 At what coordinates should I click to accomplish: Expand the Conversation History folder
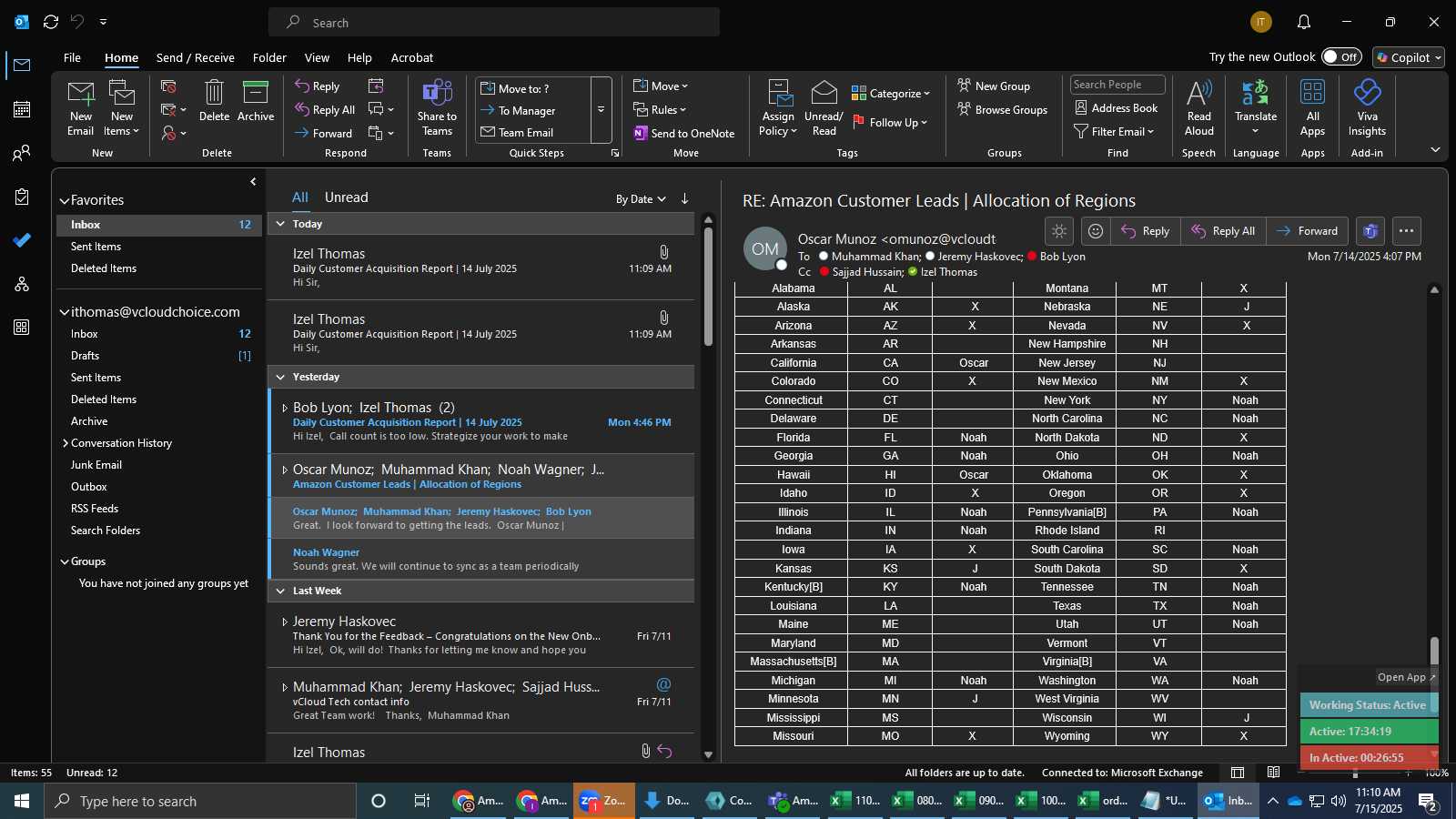(x=66, y=443)
